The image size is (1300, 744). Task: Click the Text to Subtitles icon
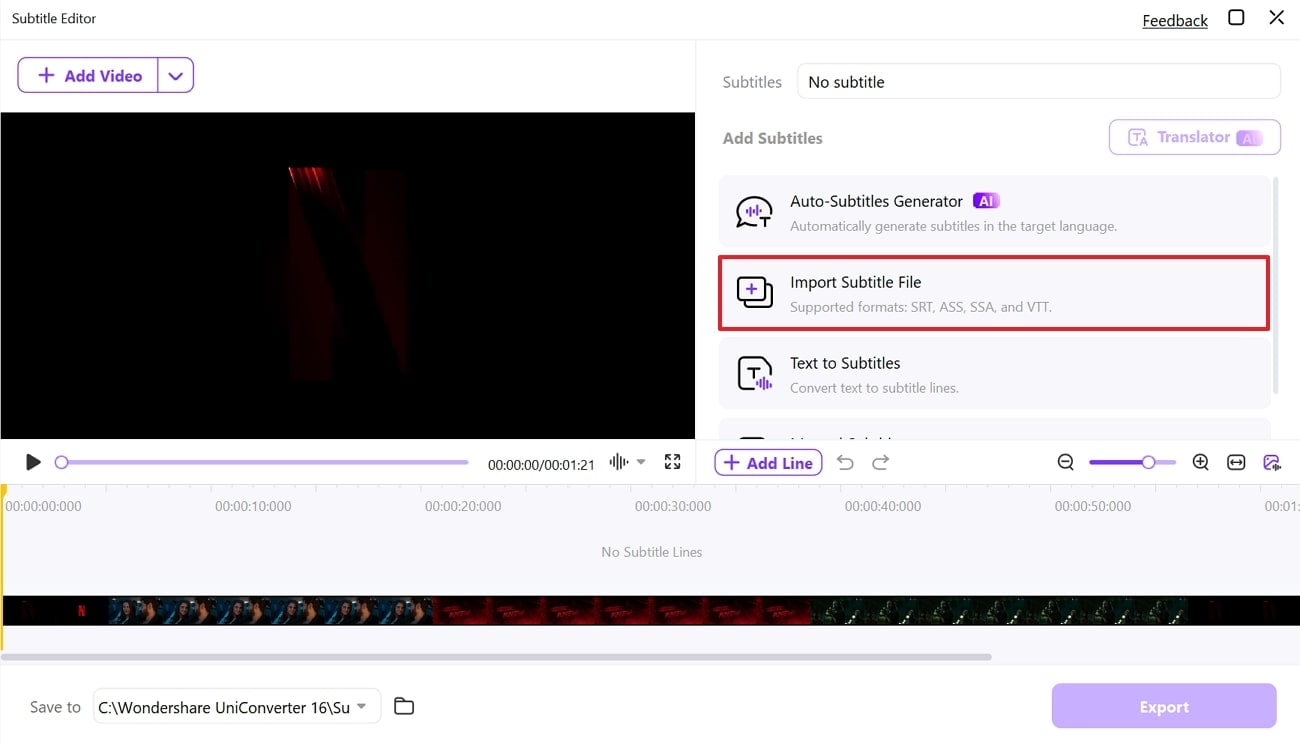(754, 373)
